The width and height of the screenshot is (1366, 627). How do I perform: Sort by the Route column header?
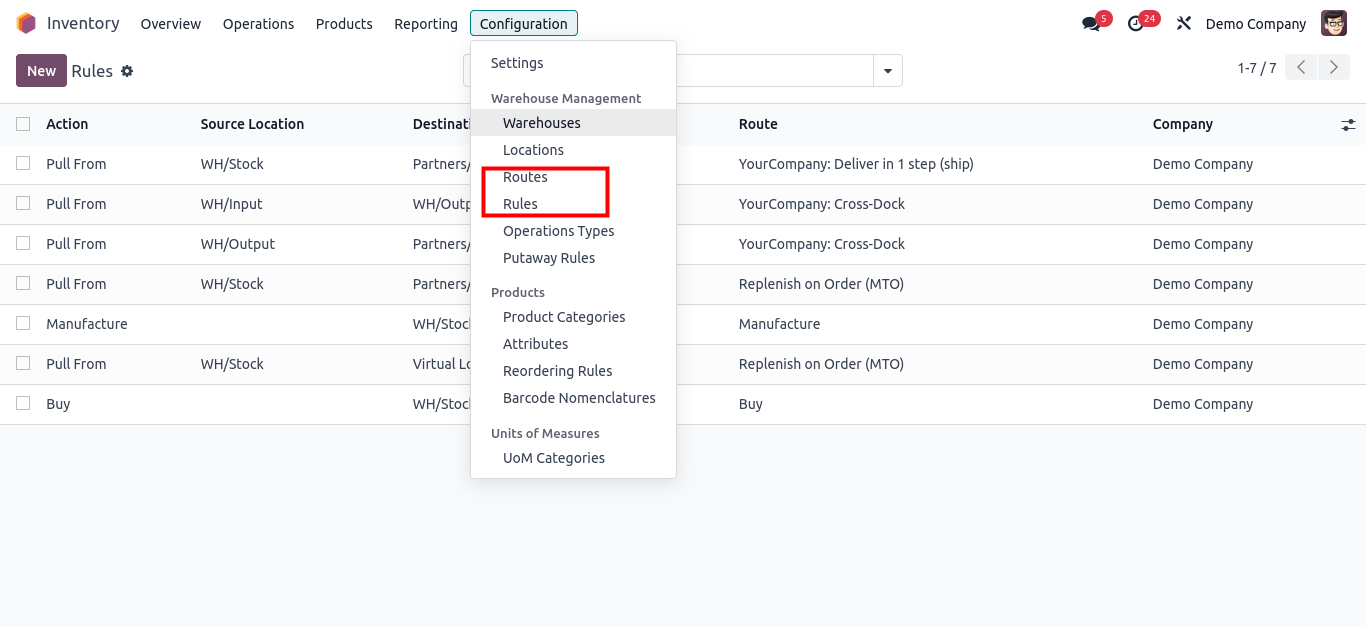click(x=758, y=124)
